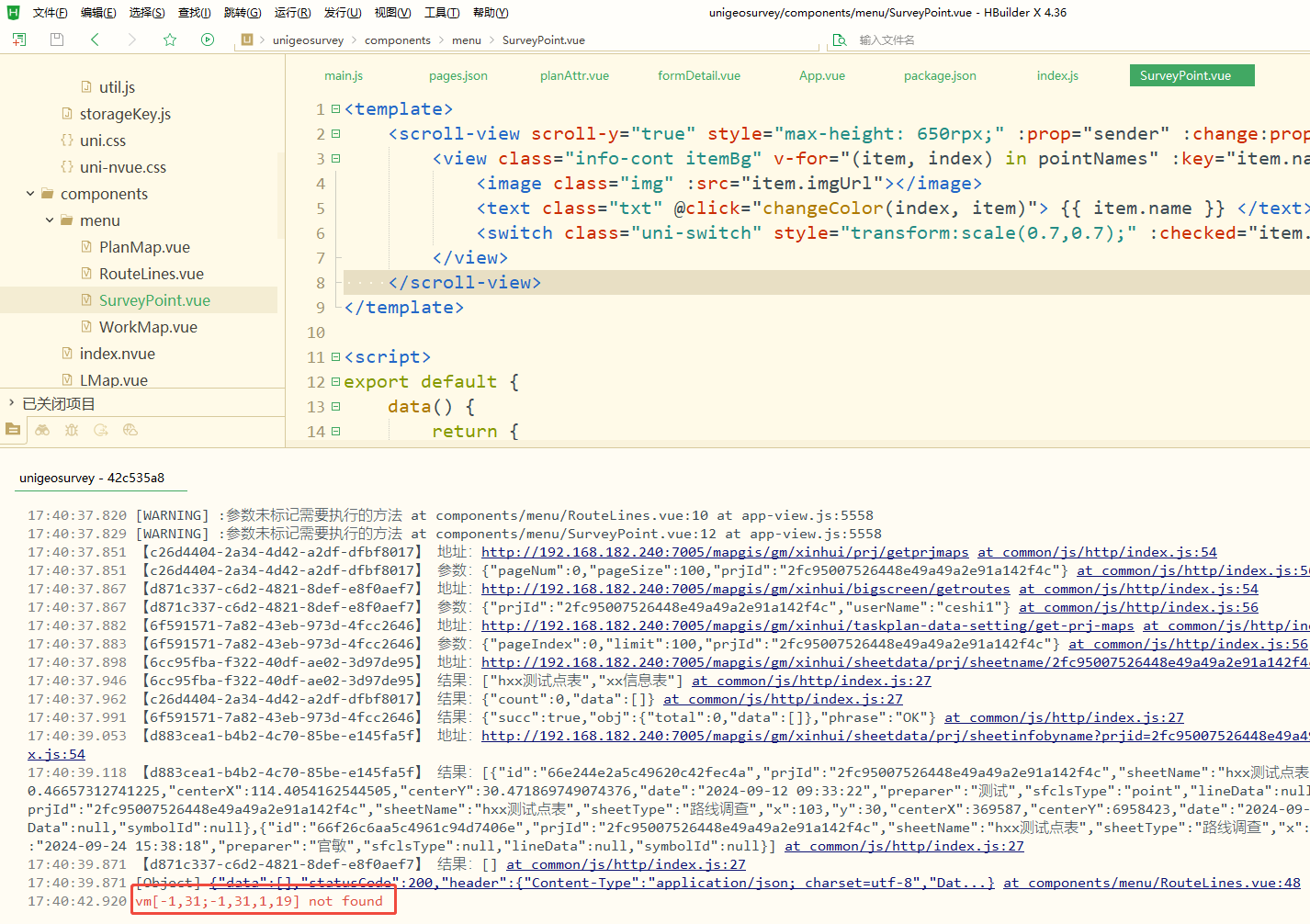Open the project manager folder tab icon

[13, 429]
